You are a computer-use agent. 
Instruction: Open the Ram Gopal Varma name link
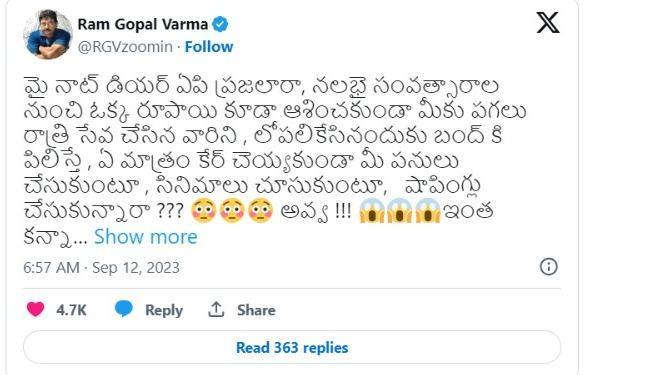143,24
